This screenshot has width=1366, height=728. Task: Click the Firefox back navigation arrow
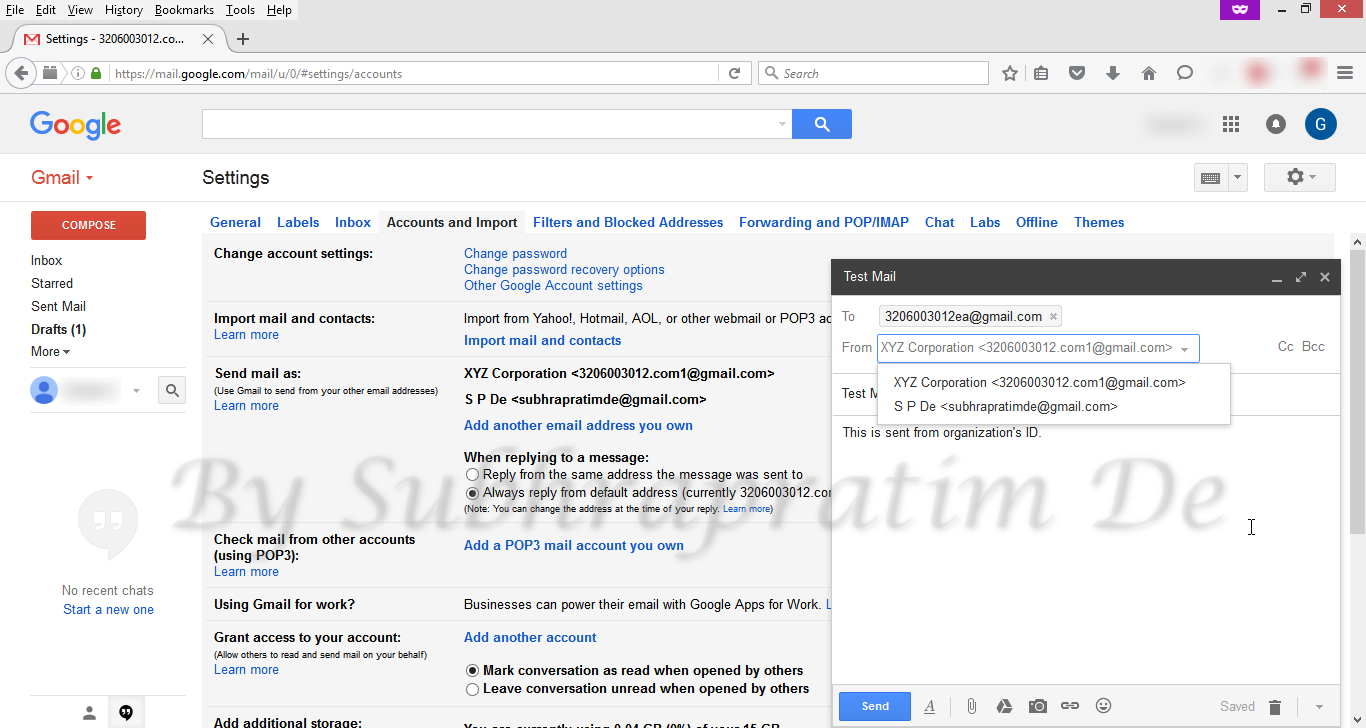pyautogui.click(x=21, y=73)
